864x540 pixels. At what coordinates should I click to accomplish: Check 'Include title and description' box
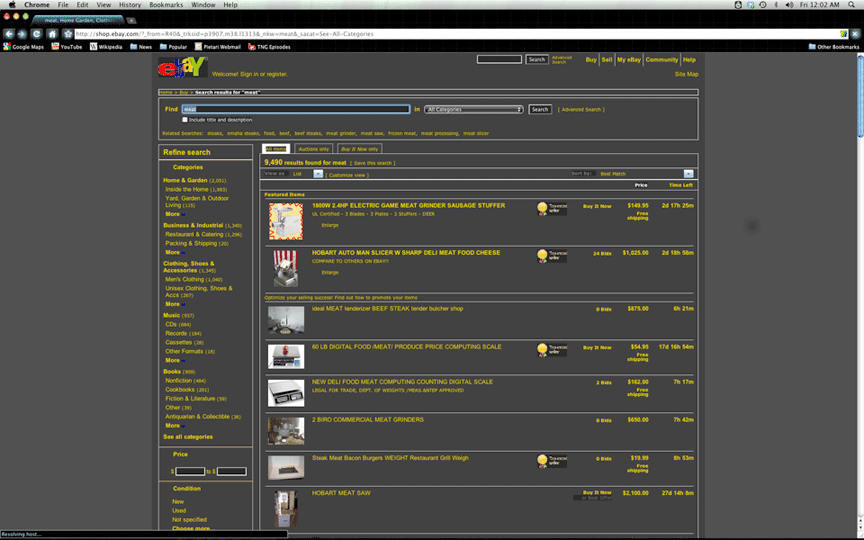tap(185, 120)
